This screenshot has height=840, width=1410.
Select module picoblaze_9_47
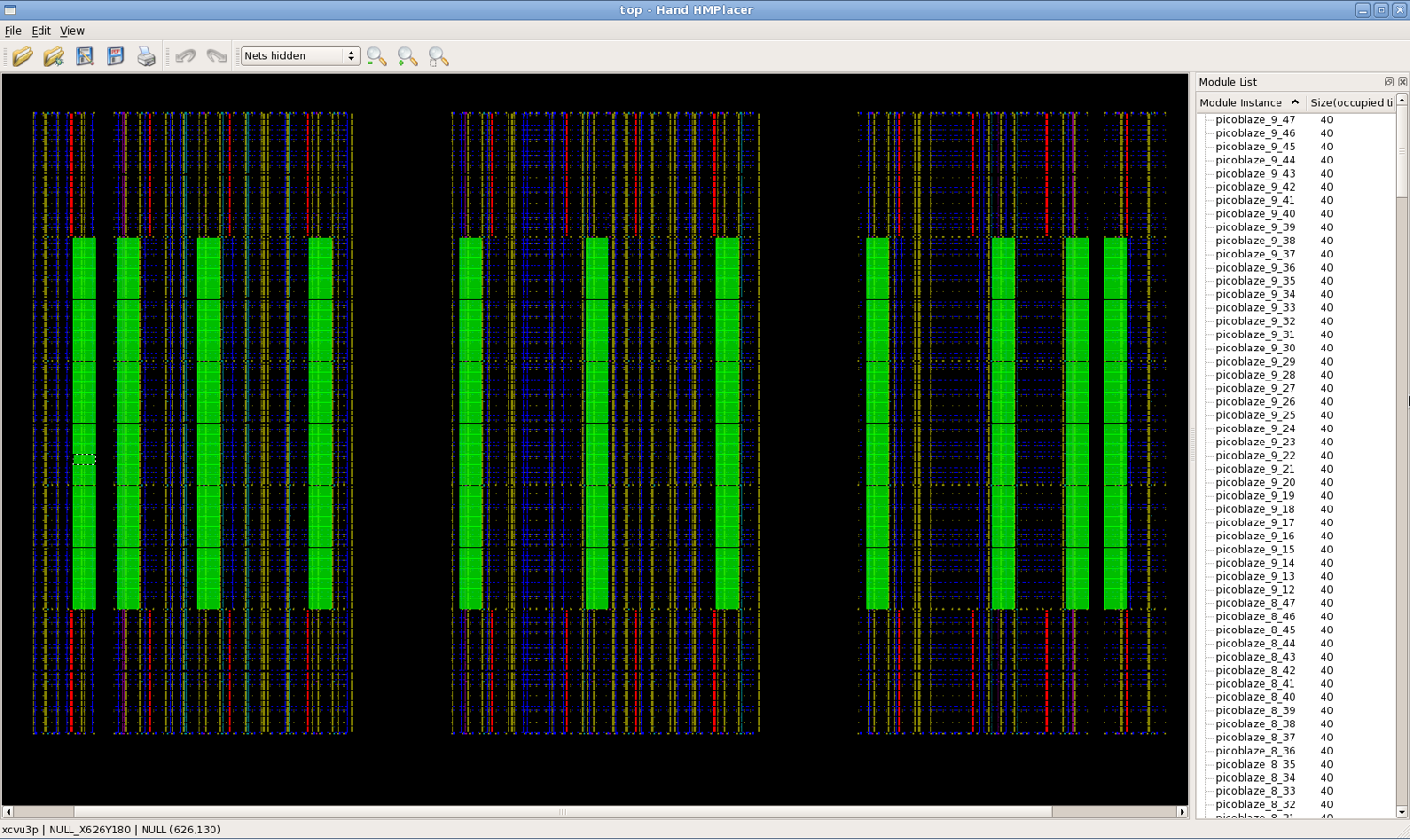pos(1255,119)
